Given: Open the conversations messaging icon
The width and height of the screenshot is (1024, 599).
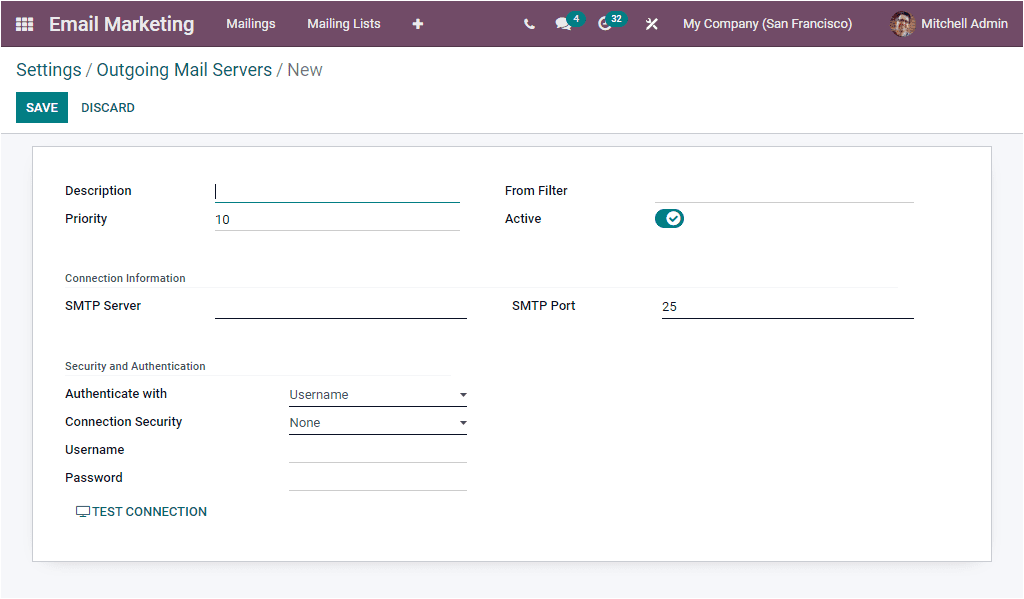Looking at the screenshot, I should point(563,24).
